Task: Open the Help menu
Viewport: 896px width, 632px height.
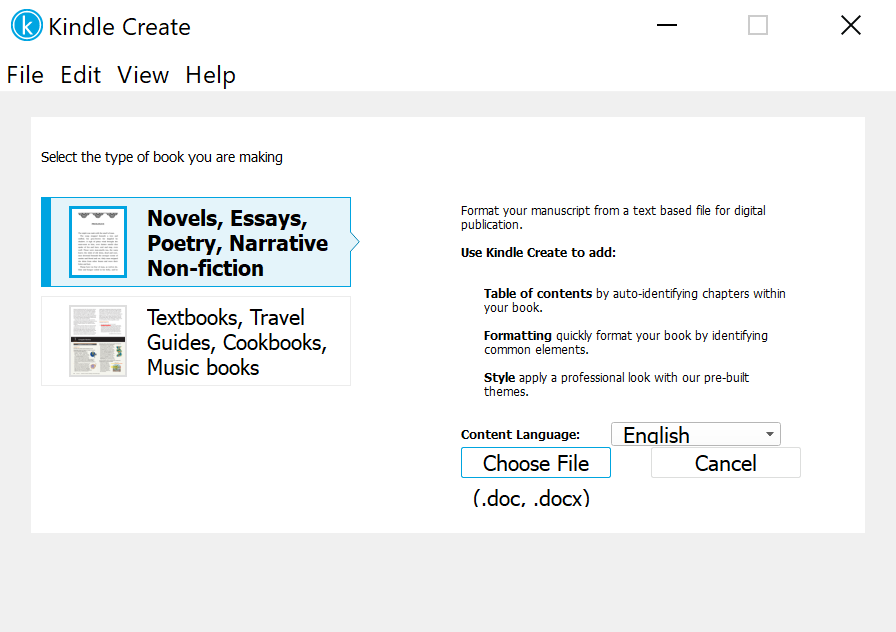Action: click(x=210, y=75)
